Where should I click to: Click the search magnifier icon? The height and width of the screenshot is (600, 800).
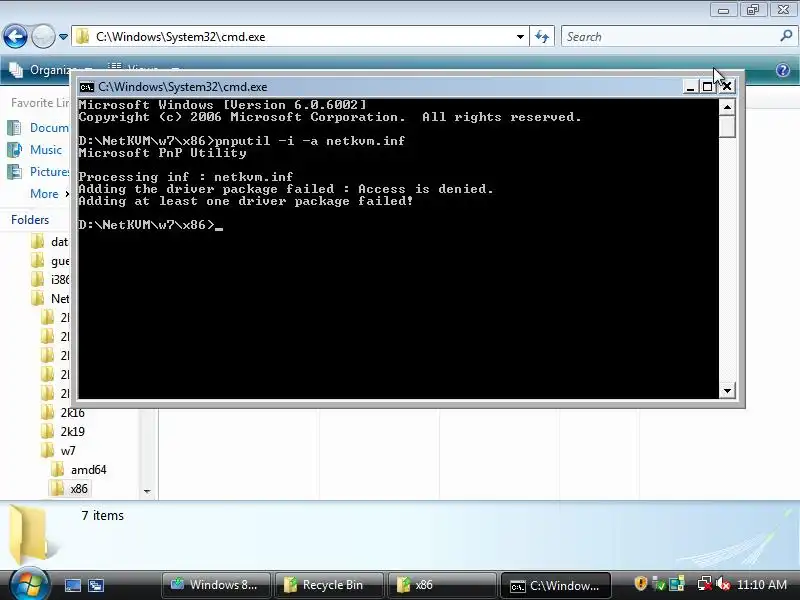[786, 36]
